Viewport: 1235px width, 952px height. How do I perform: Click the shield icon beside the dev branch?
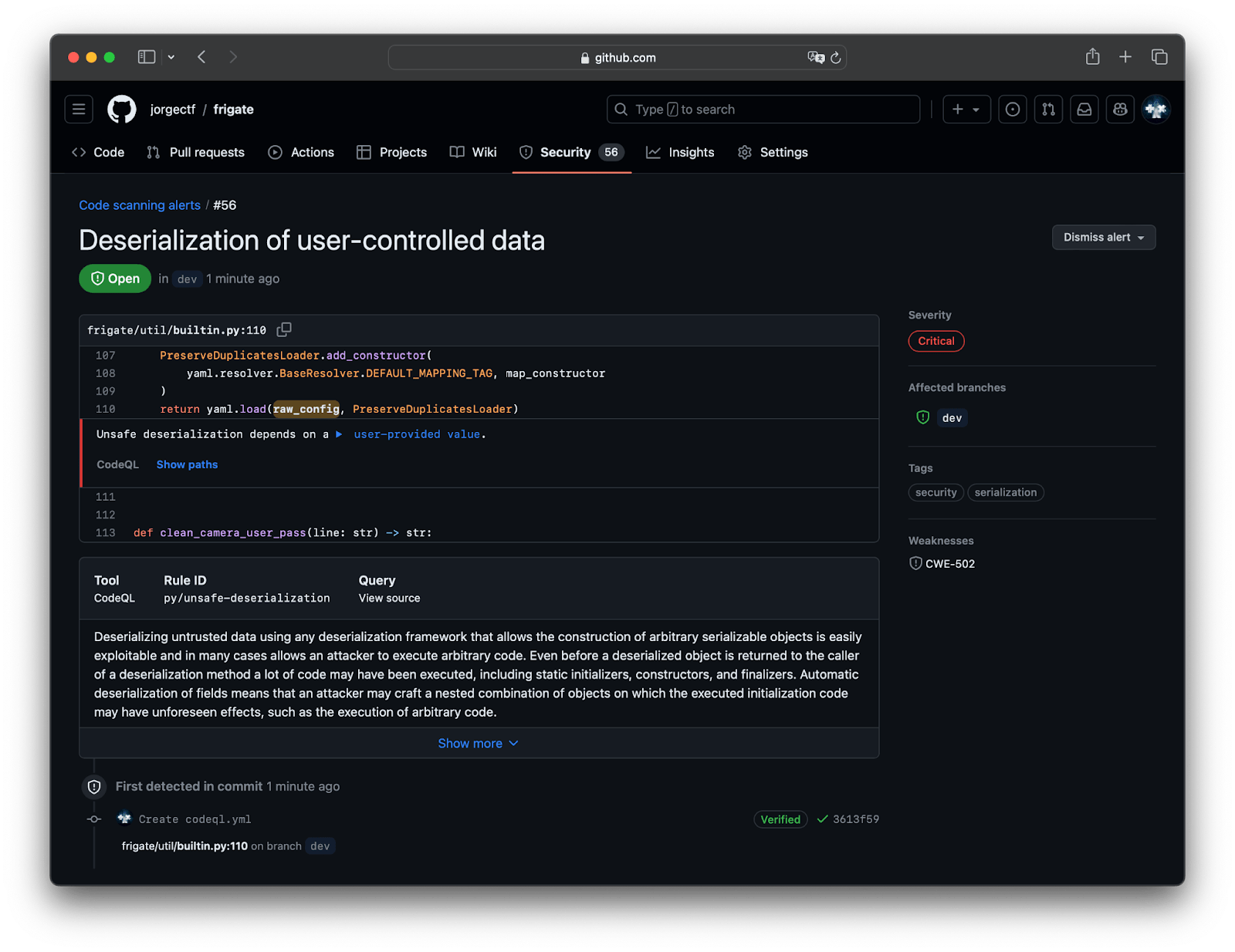coord(922,417)
